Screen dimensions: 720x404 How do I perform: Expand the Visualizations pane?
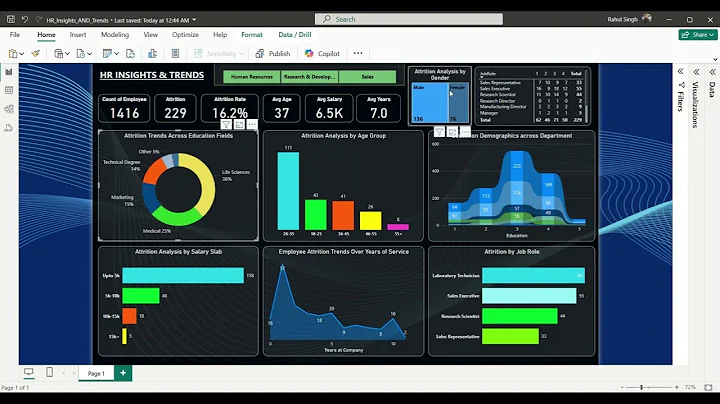coord(697,72)
